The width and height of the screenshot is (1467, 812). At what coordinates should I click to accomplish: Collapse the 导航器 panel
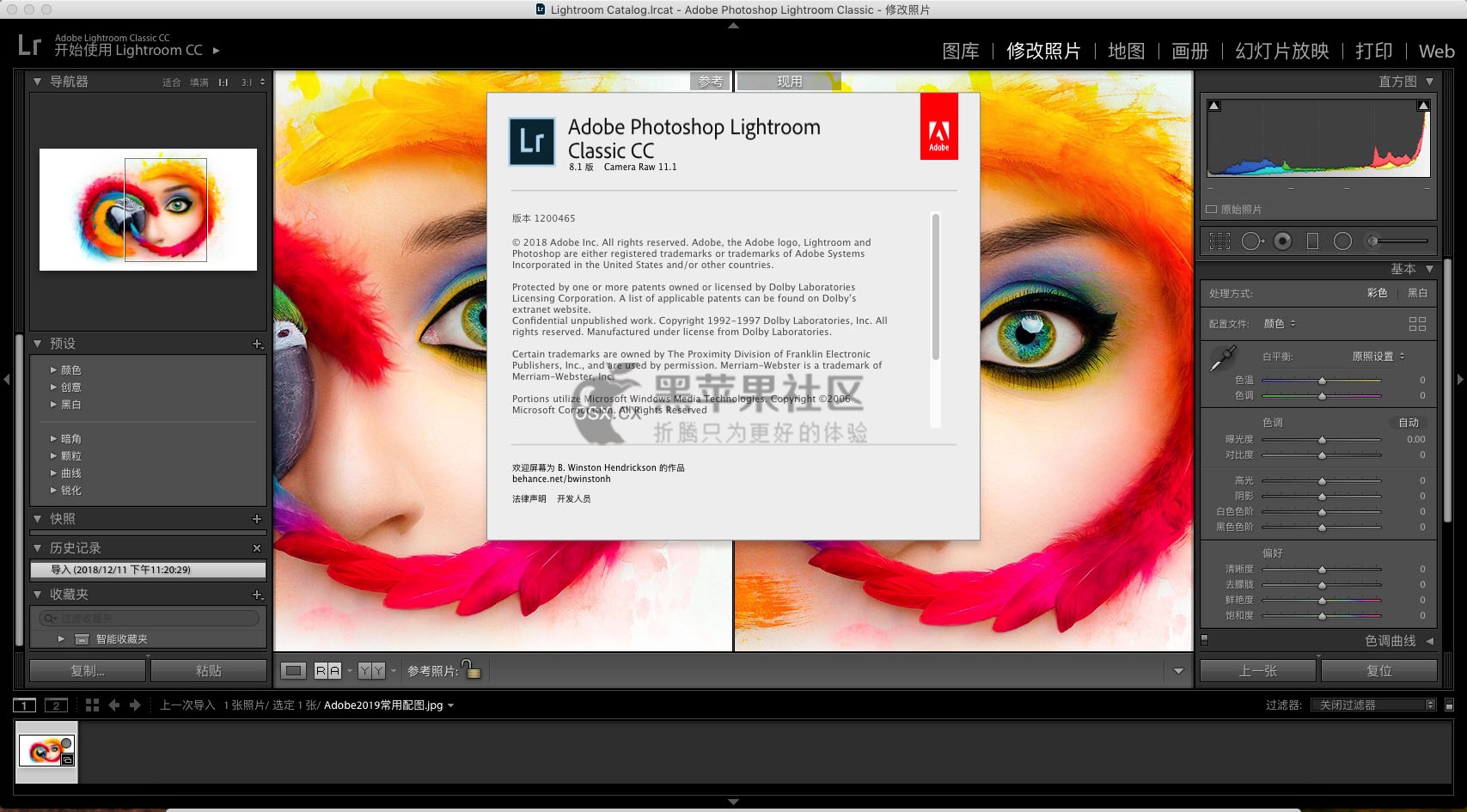[x=37, y=82]
